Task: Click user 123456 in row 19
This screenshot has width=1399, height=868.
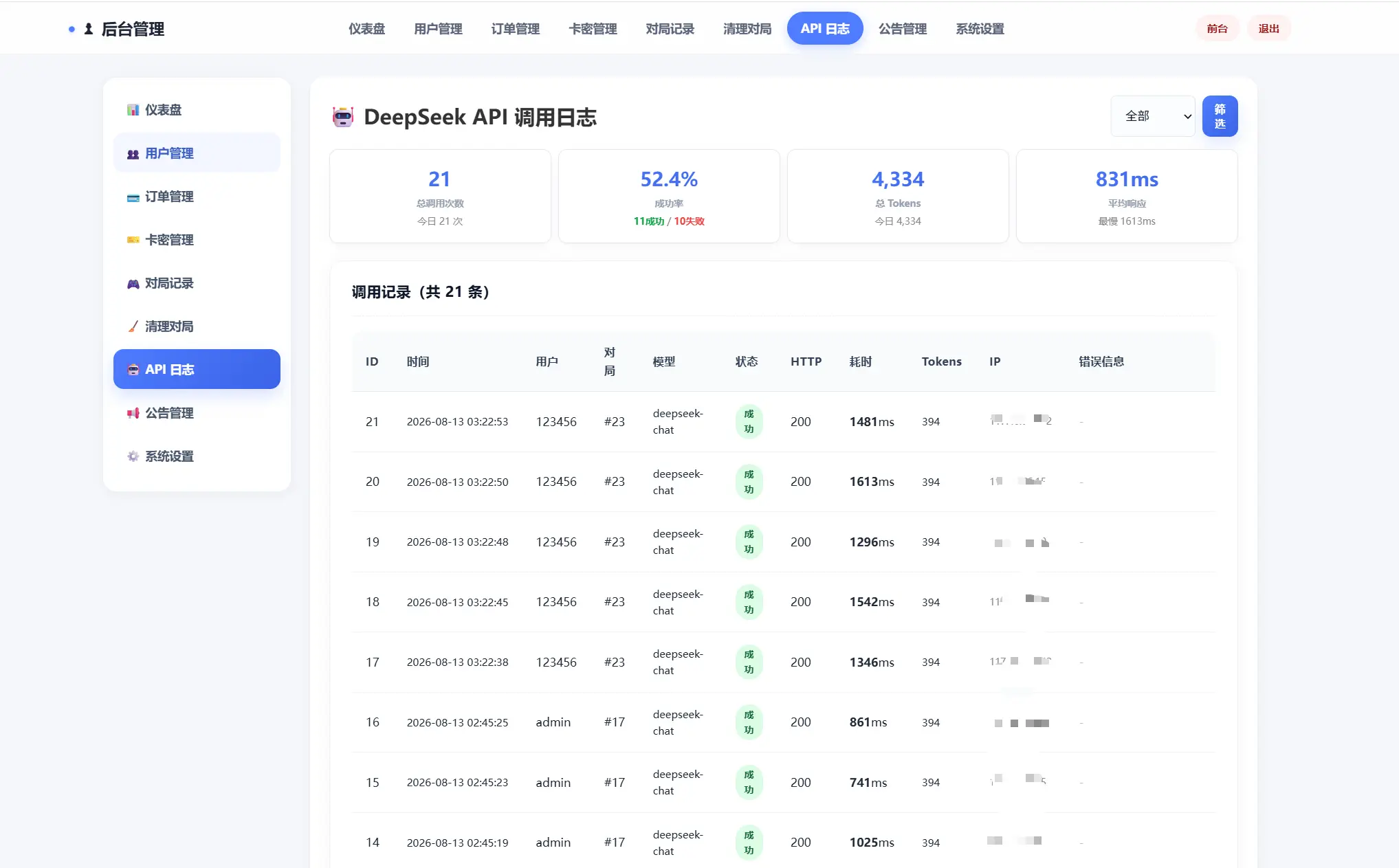Action: [x=556, y=542]
